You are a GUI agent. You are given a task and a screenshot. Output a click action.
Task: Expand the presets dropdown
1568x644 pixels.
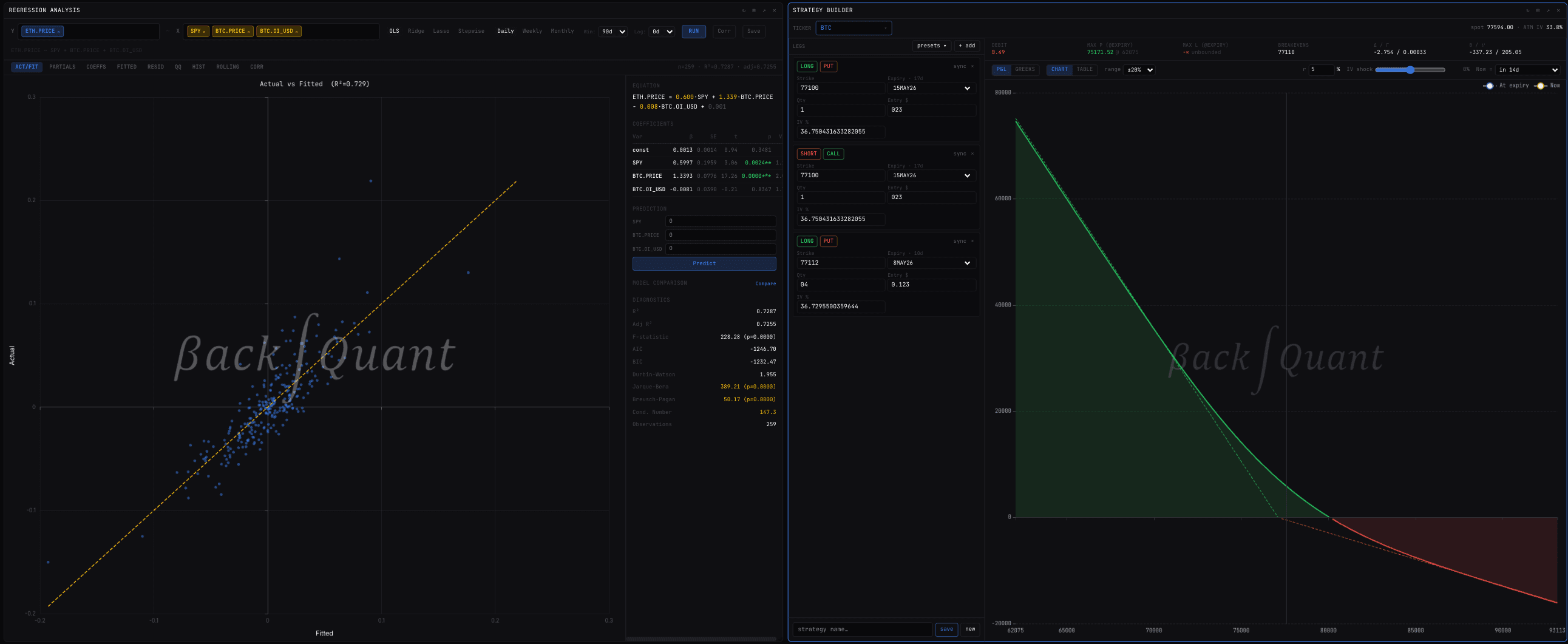[931, 46]
